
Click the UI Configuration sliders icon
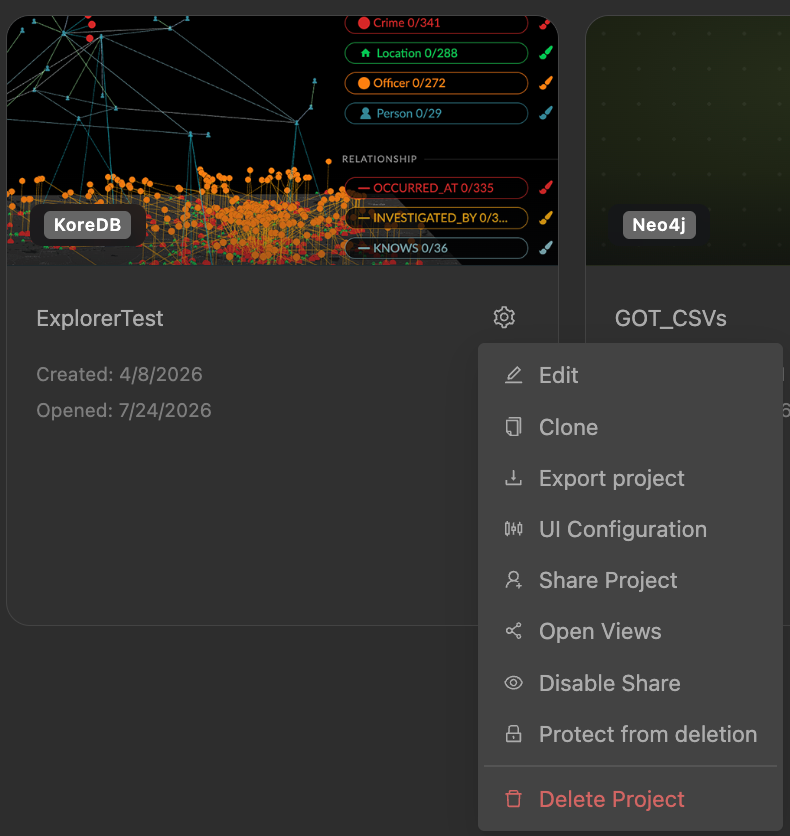(x=513, y=529)
